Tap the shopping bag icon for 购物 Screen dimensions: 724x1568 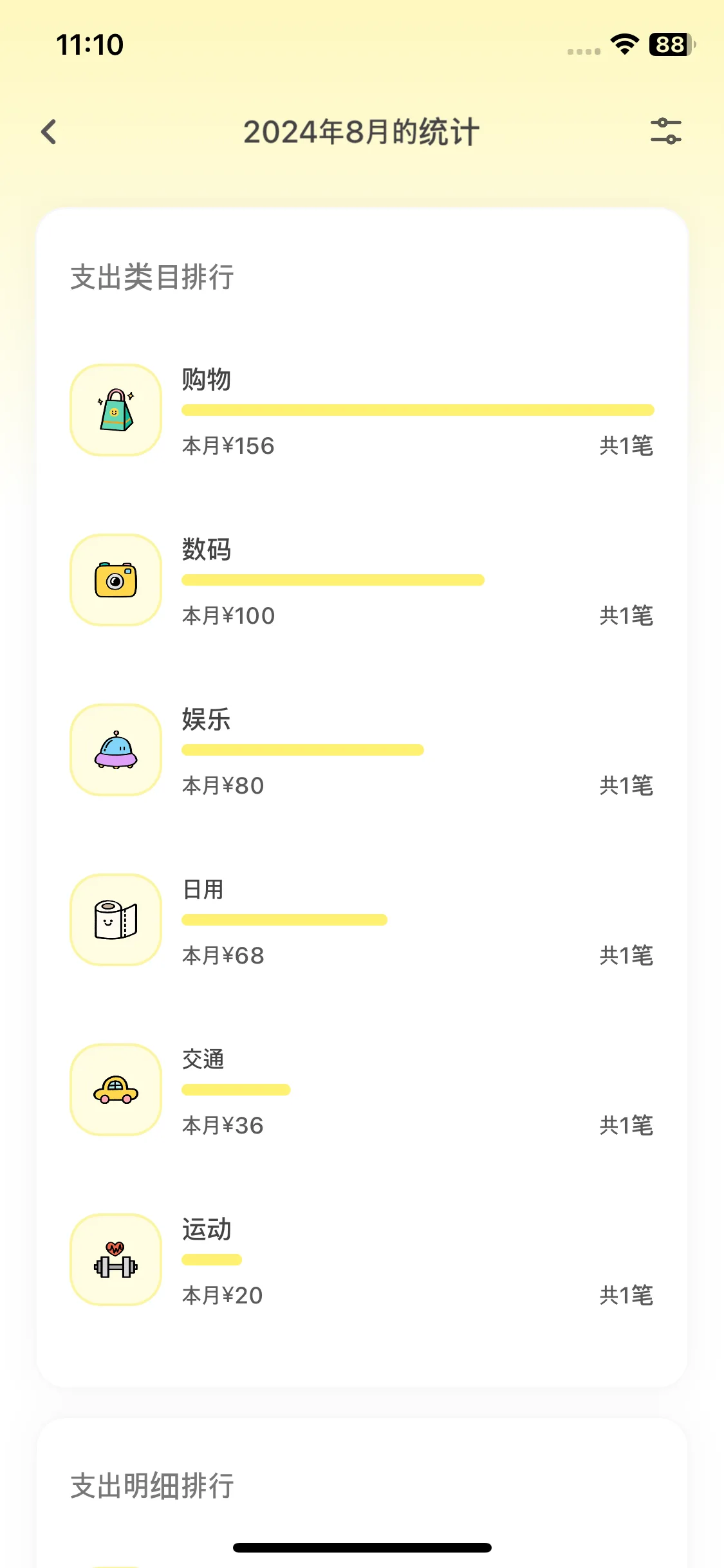click(116, 410)
